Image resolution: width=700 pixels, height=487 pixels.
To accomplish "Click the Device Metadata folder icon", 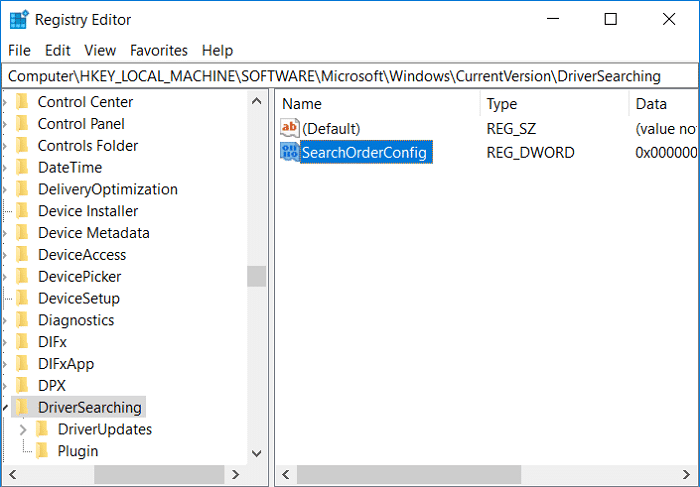I will (22, 233).
